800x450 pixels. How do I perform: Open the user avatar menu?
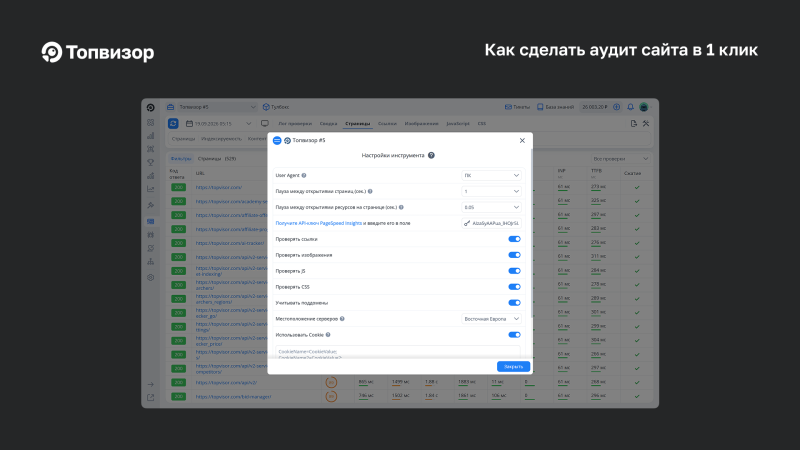pyautogui.click(x=644, y=107)
